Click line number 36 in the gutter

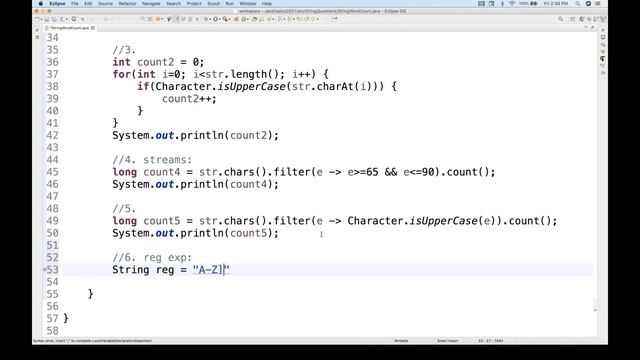[52, 62]
